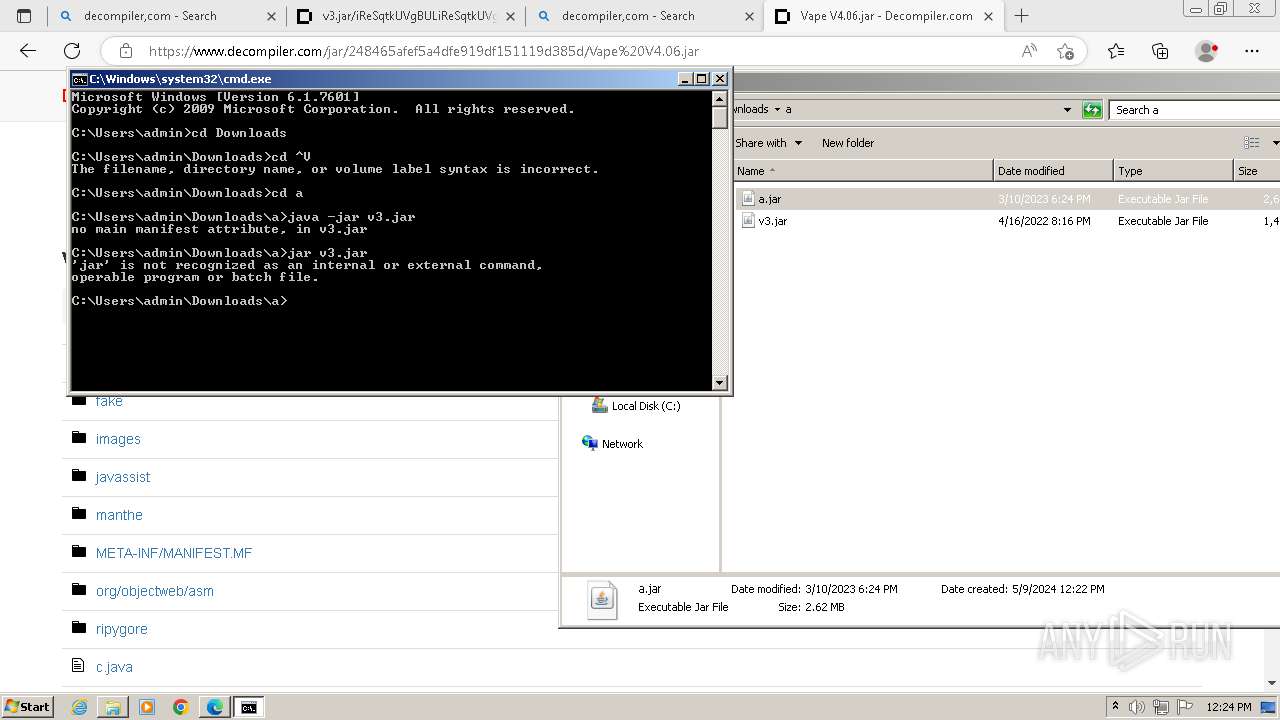
Task: Sort by Size column header
Action: (x=1257, y=171)
